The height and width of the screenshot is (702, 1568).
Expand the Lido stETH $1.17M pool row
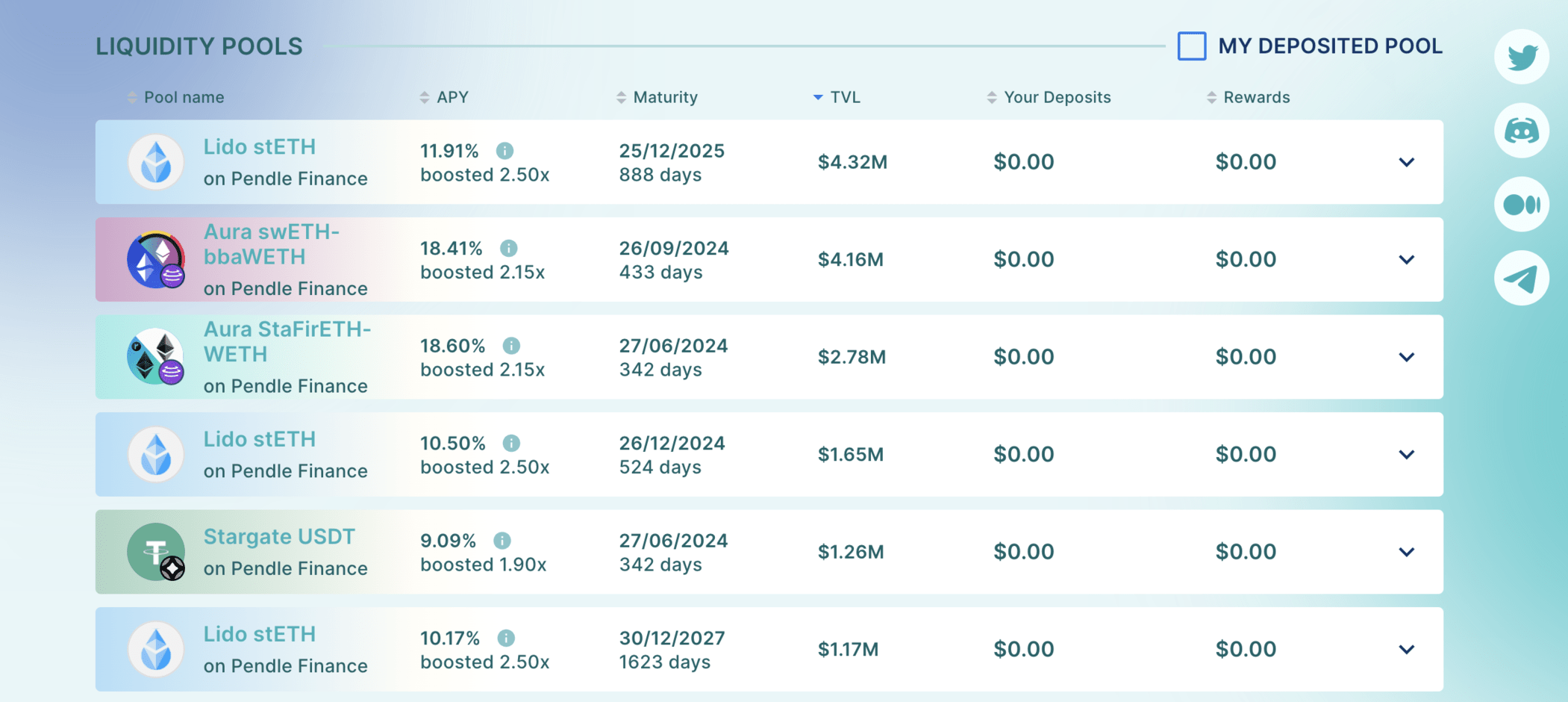1407,649
